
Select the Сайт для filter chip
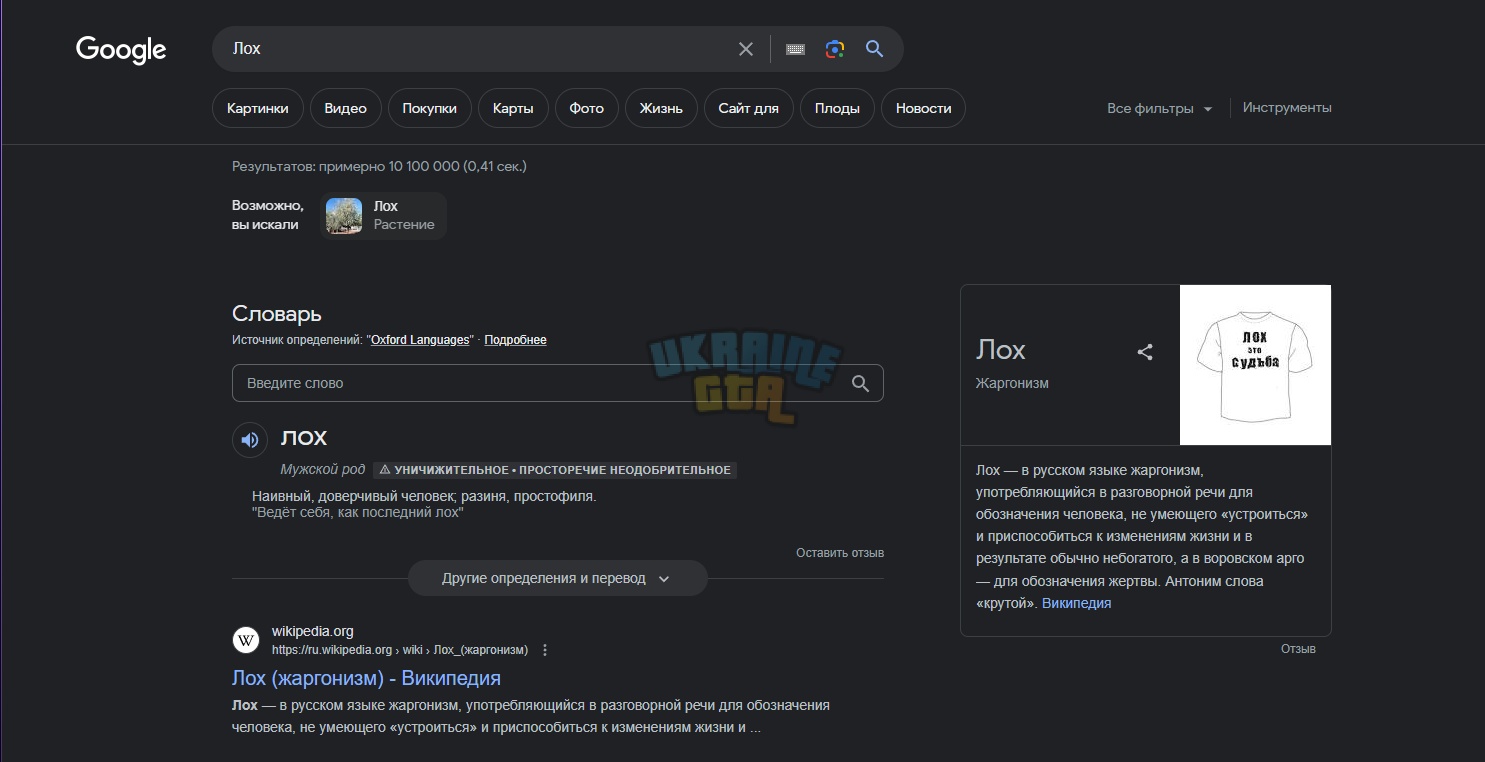point(749,108)
